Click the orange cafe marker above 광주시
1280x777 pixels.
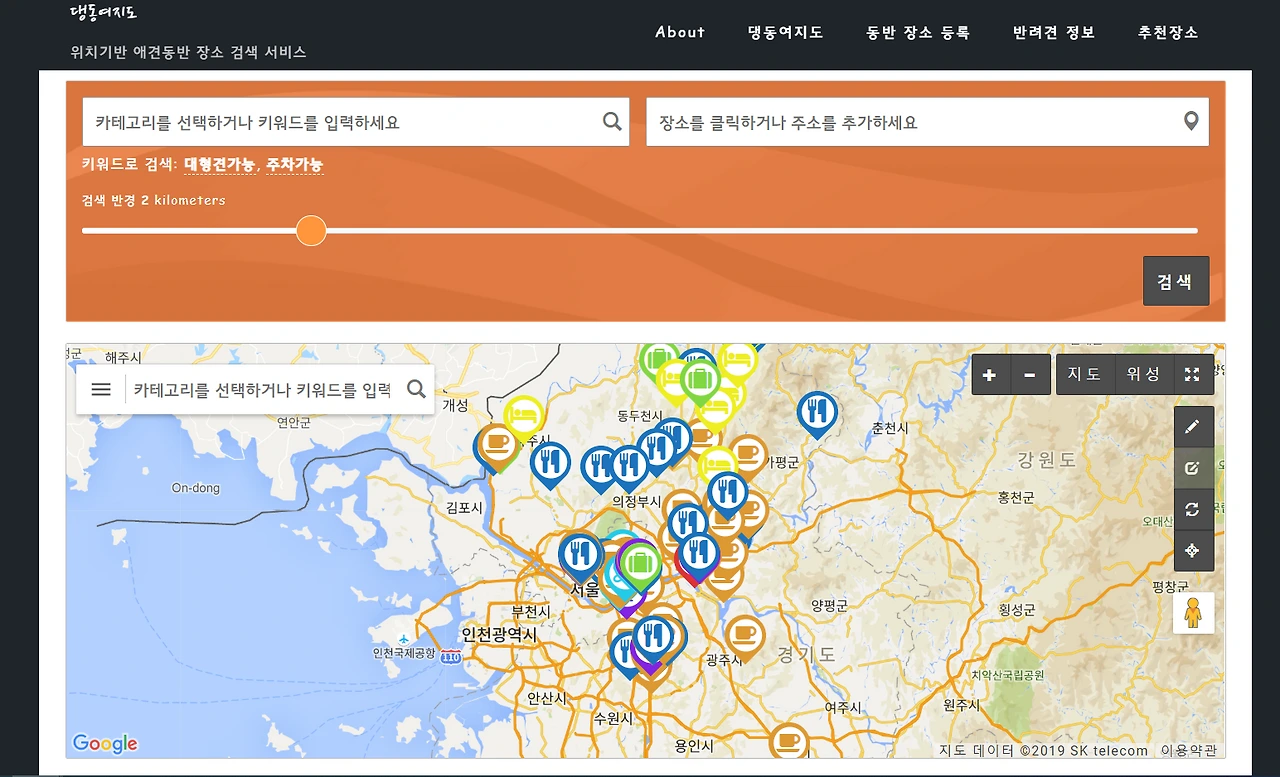click(x=744, y=636)
